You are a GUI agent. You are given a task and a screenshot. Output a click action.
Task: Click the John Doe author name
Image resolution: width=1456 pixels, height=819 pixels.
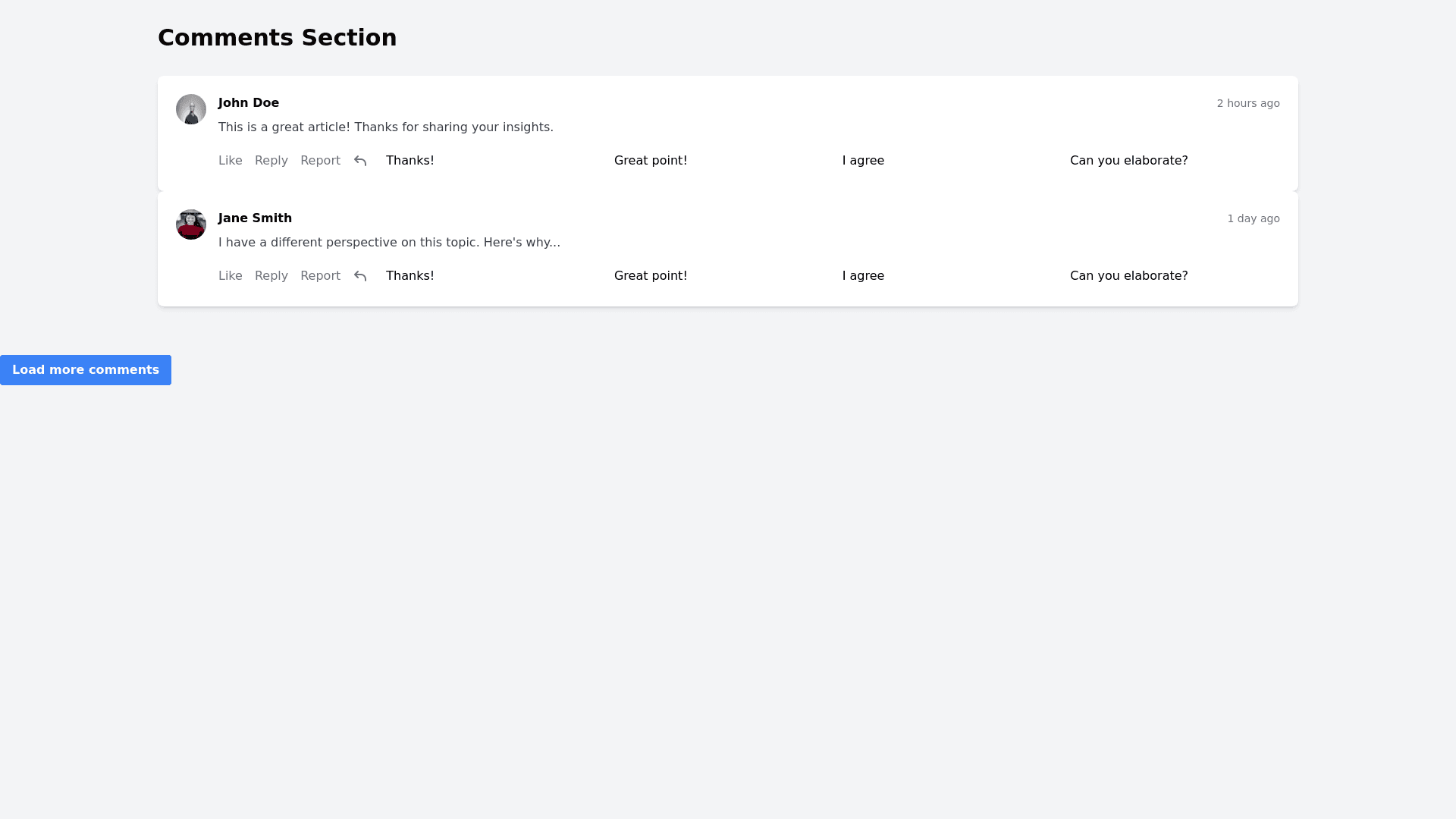coord(249,103)
